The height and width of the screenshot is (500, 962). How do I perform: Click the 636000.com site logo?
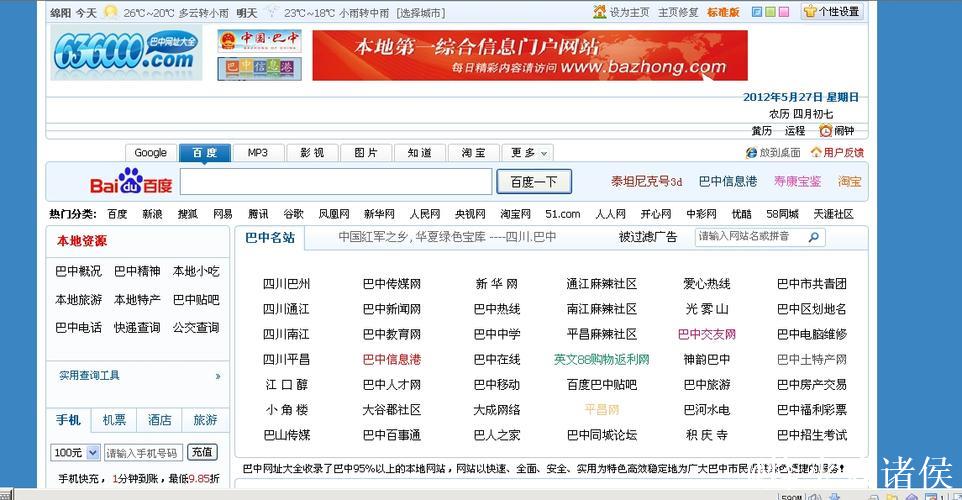(x=126, y=53)
